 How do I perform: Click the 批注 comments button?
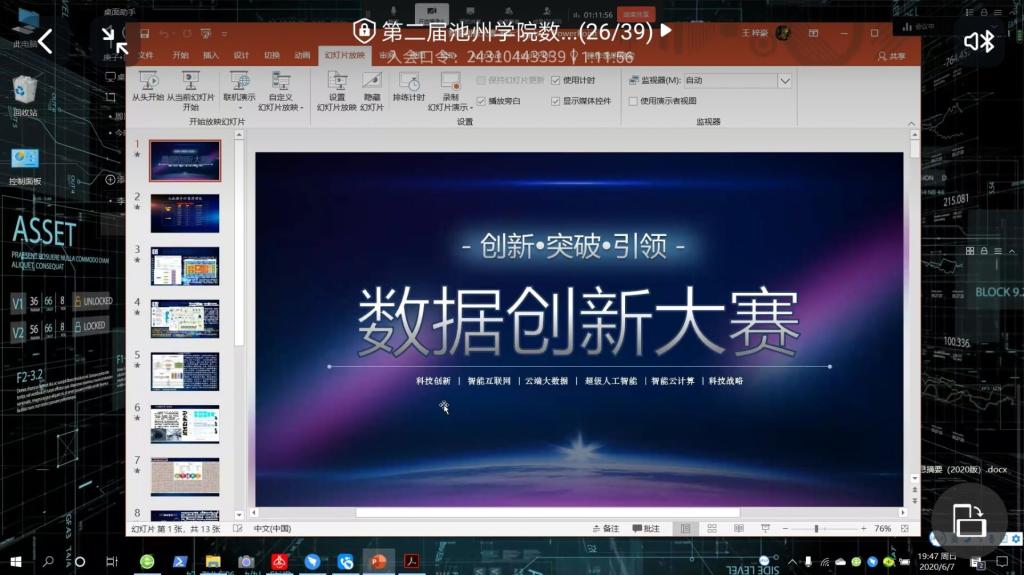(x=646, y=528)
